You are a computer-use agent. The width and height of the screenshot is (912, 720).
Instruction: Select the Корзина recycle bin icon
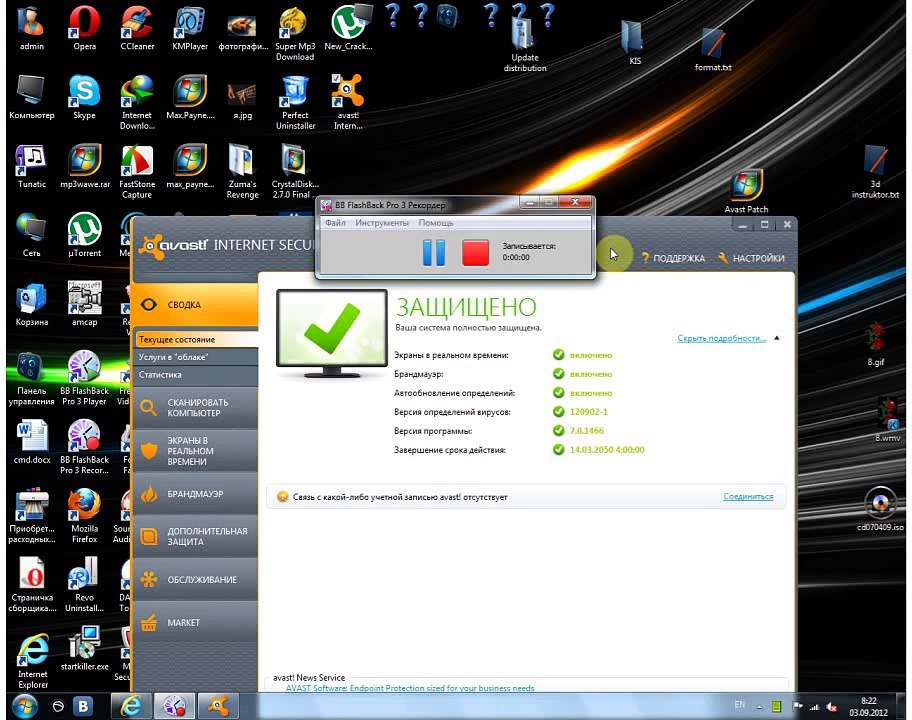pos(31,304)
